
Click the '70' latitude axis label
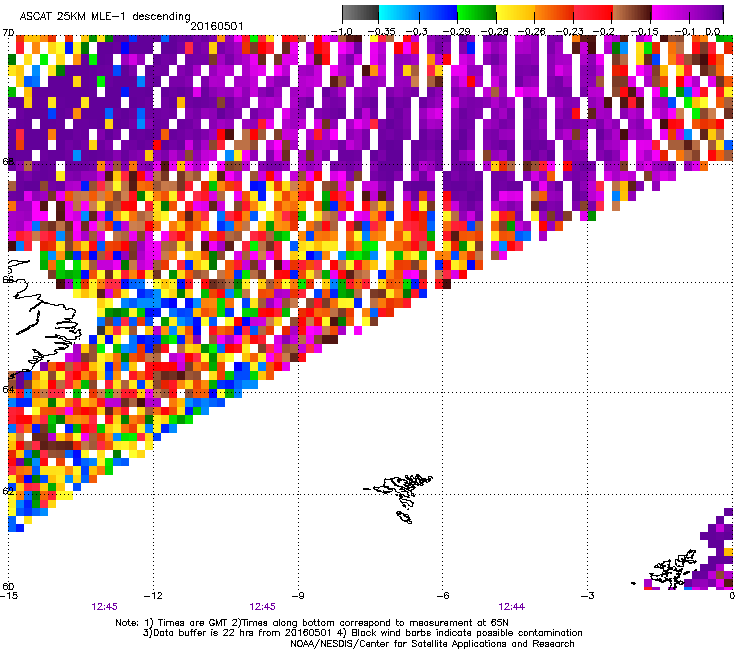(8, 33)
